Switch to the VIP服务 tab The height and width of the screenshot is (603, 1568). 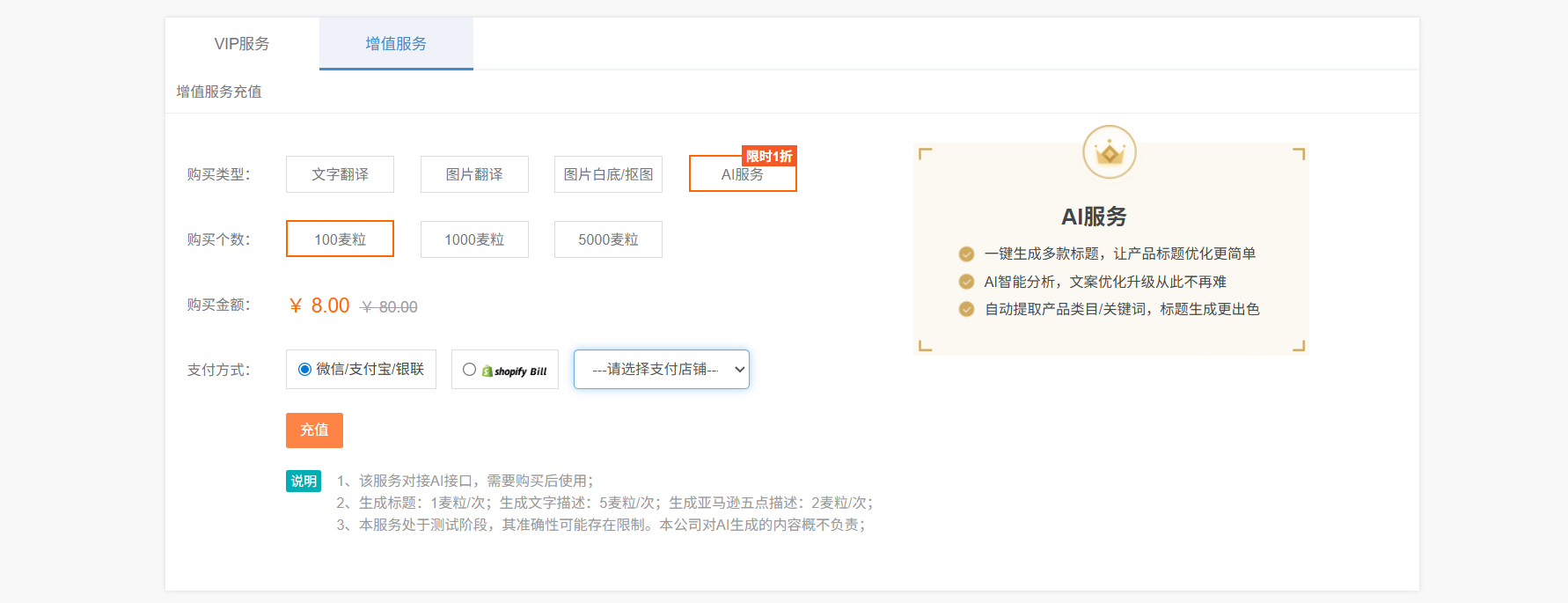(x=242, y=44)
